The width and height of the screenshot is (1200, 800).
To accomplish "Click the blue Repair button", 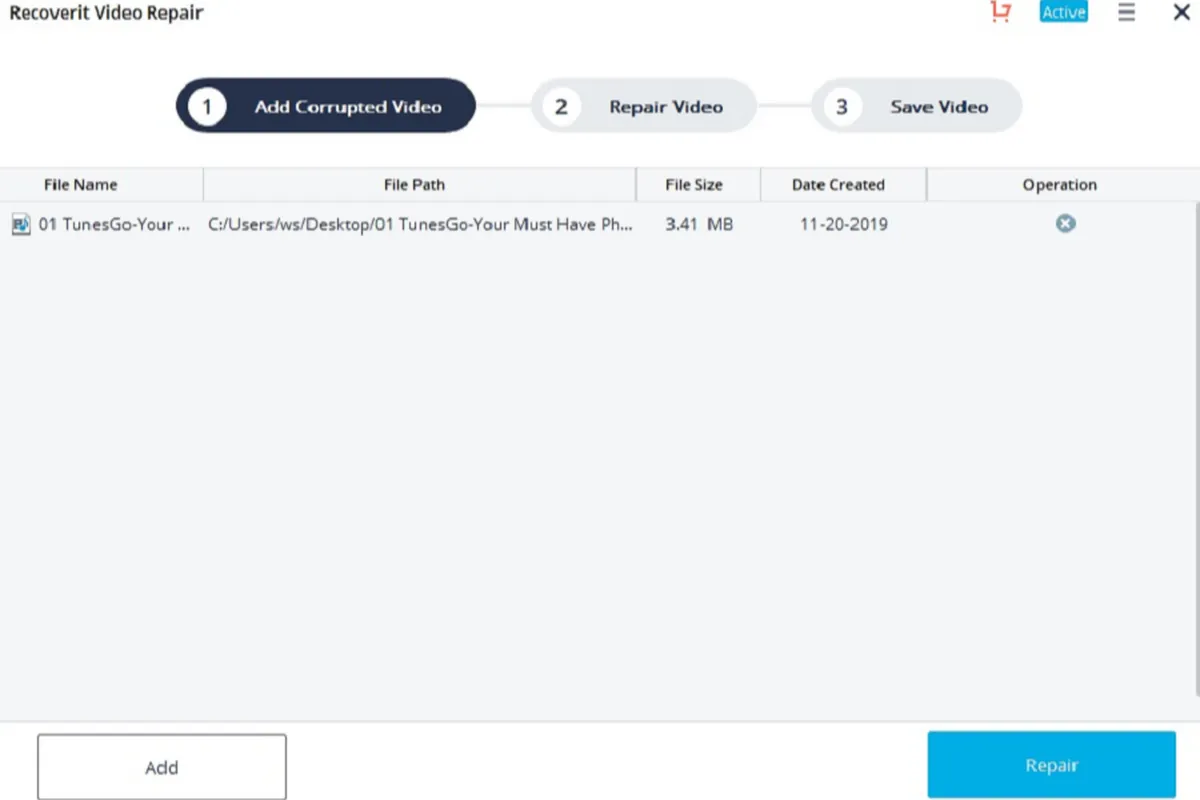I will click(1052, 765).
